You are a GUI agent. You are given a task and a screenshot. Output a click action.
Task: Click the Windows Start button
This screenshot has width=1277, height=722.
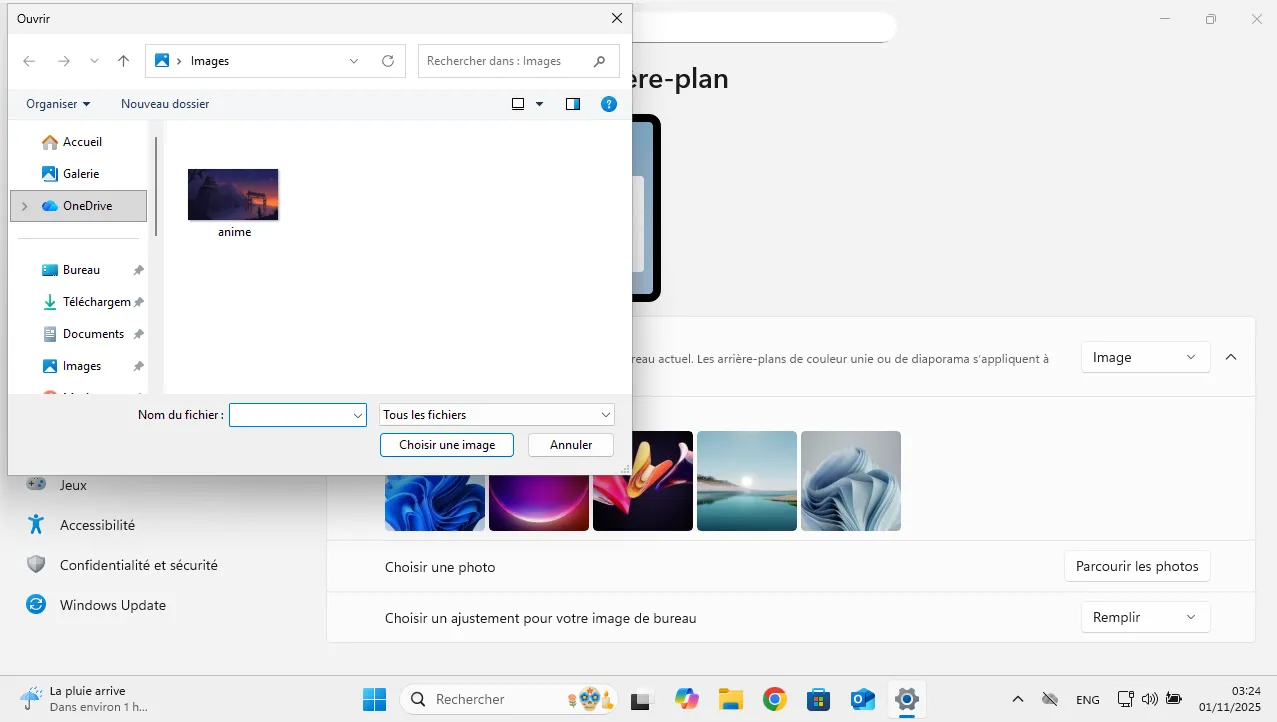tap(374, 699)
